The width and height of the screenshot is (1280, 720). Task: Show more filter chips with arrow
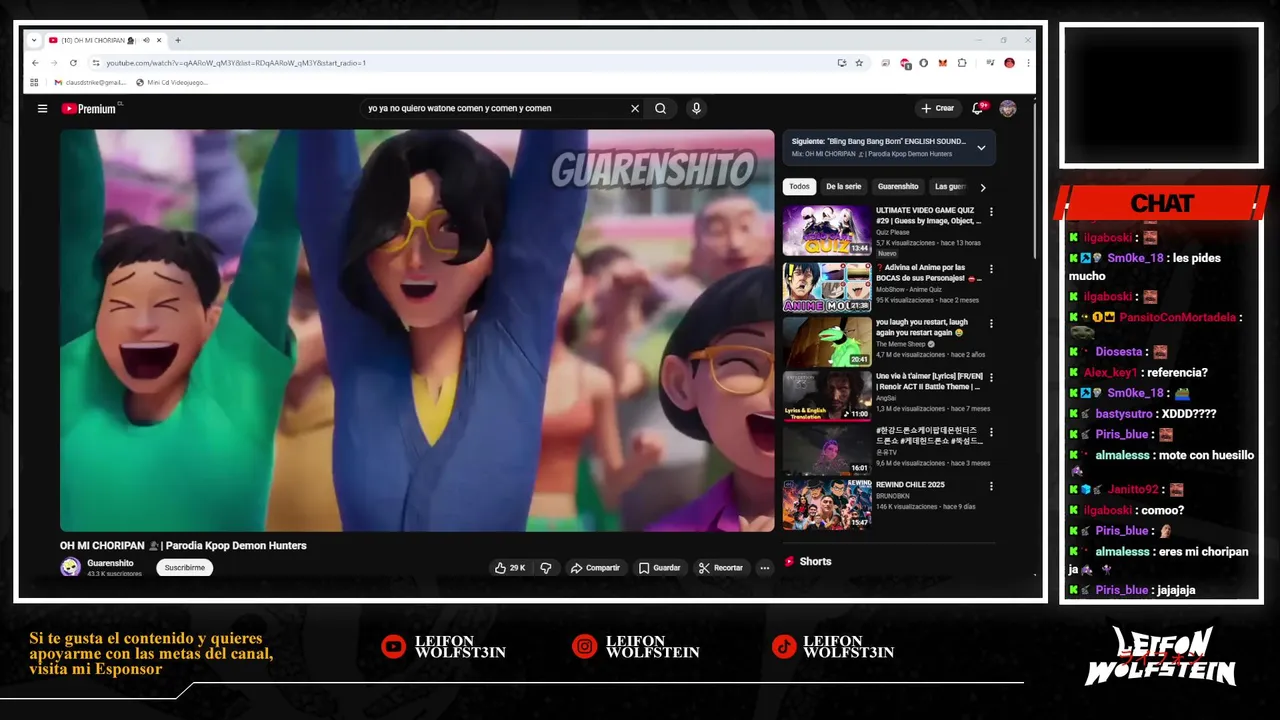point(983,187)
